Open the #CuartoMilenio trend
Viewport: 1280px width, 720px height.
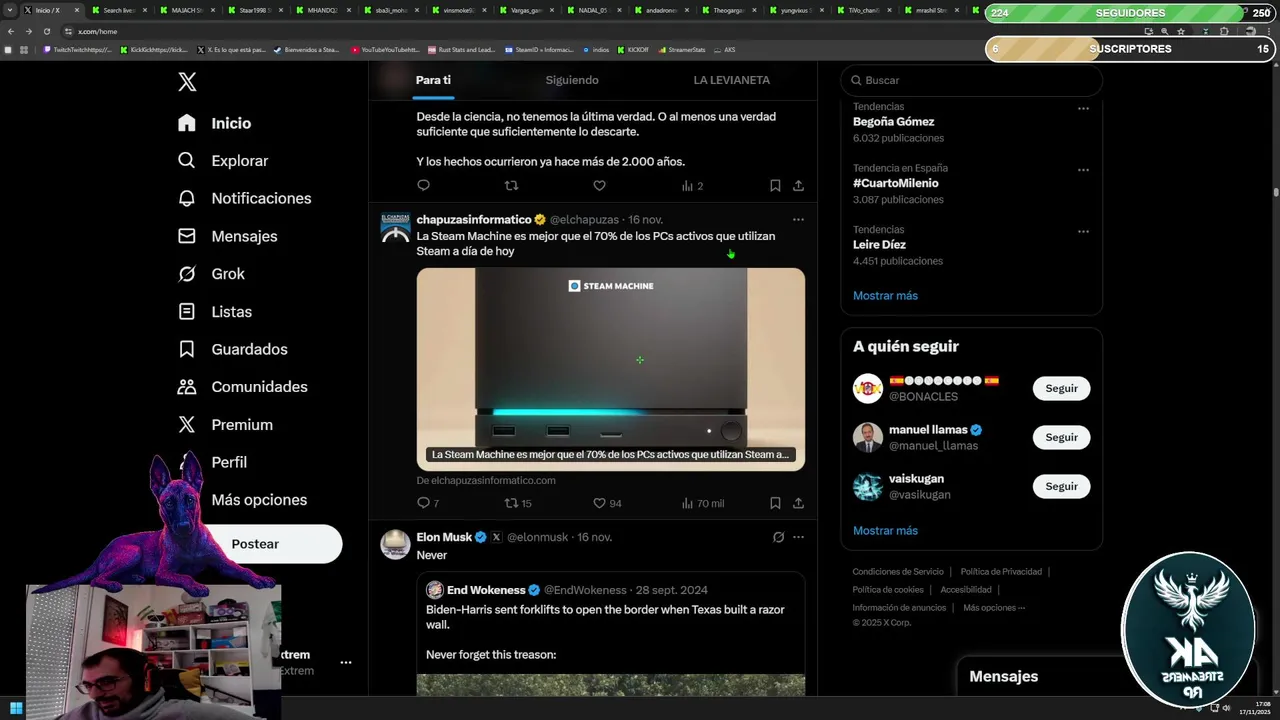pyautogui.click(x=895, y=183)
